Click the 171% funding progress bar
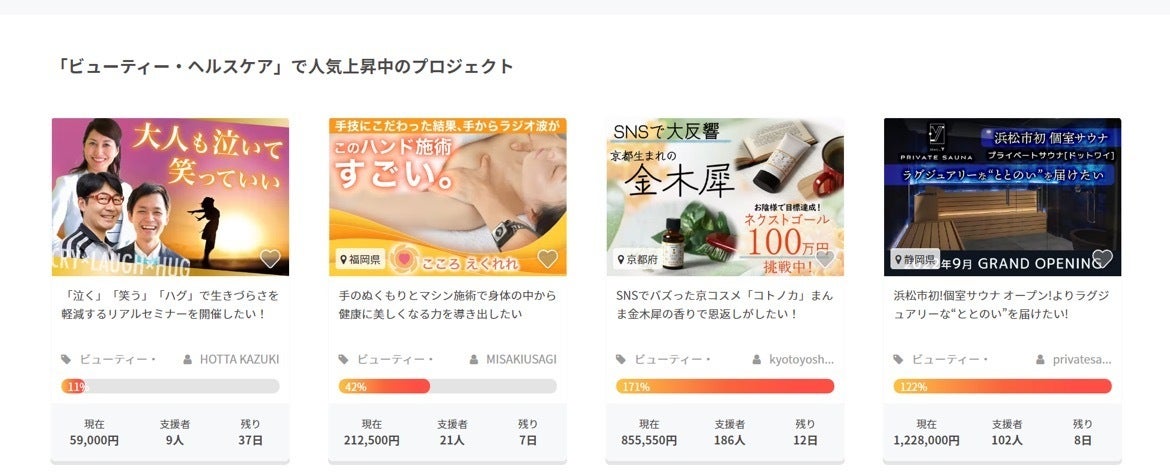 click(725, 386)
